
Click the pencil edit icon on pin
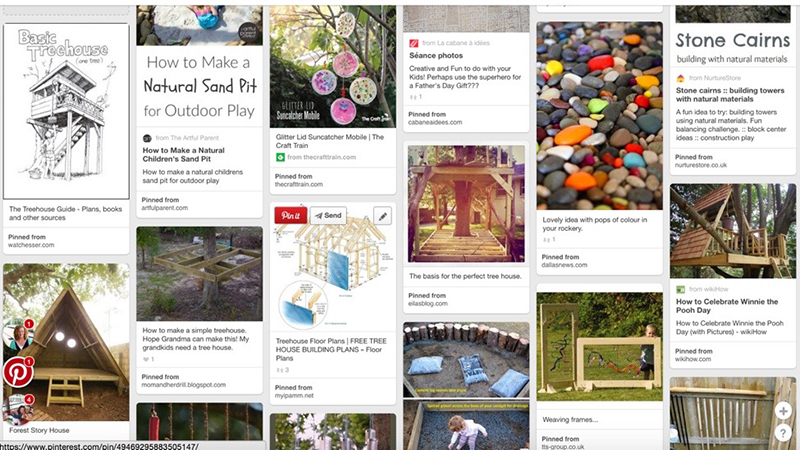coord(383,216)
